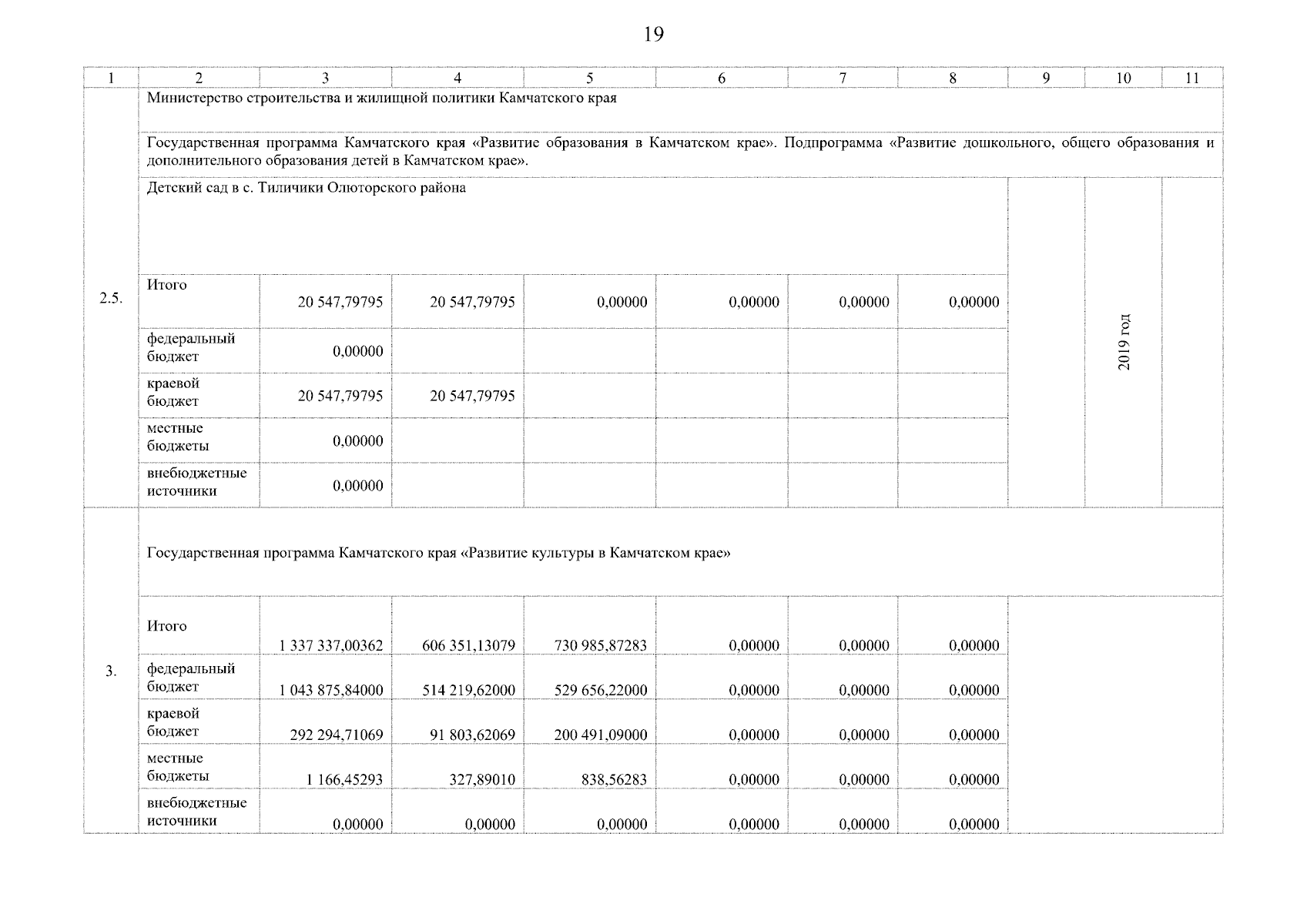Screen dimensions: 1307x924
Task: Select the value 514 219,62000
Action: coord(468,690)
